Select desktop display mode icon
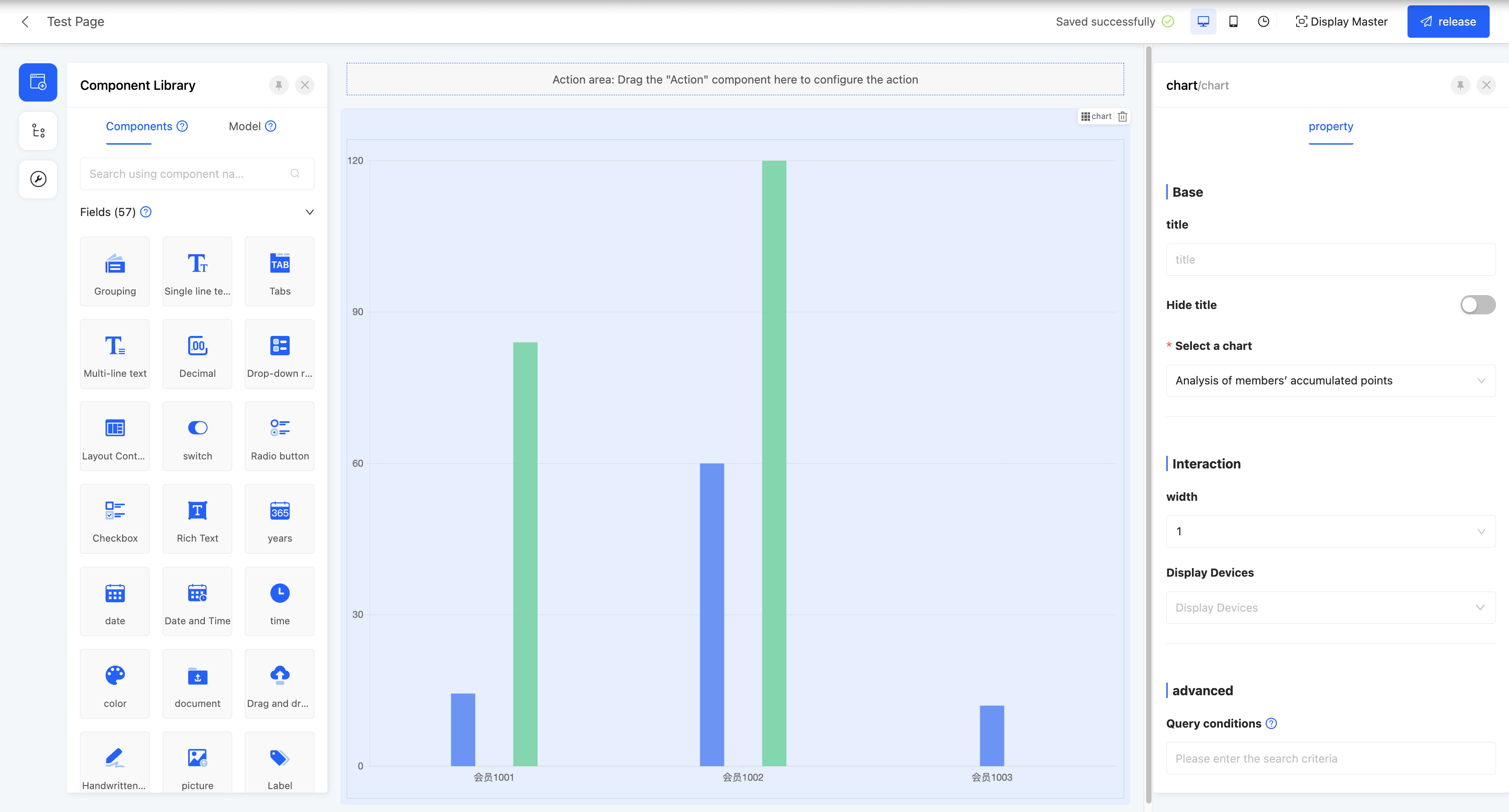 click(x=1203, y=22)
